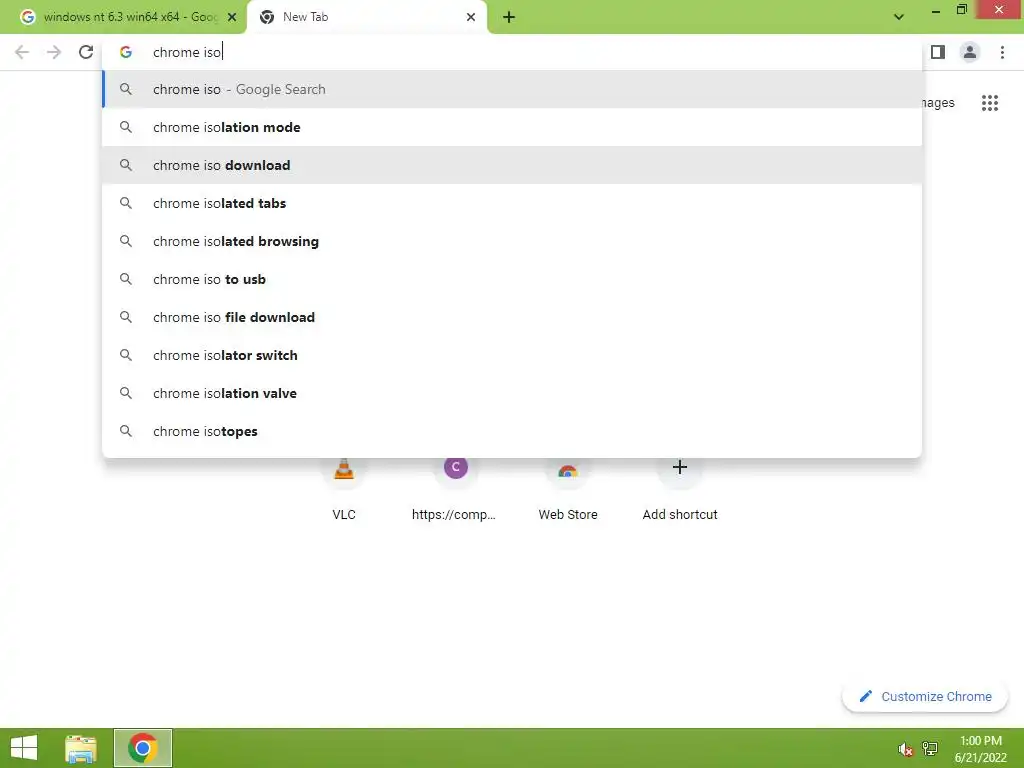
Task: Click the network tray icon
Action: pos(930,749)
